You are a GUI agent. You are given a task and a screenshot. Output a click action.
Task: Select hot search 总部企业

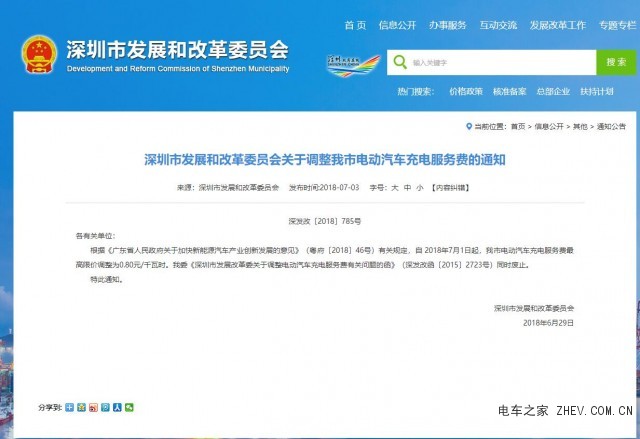553,91
